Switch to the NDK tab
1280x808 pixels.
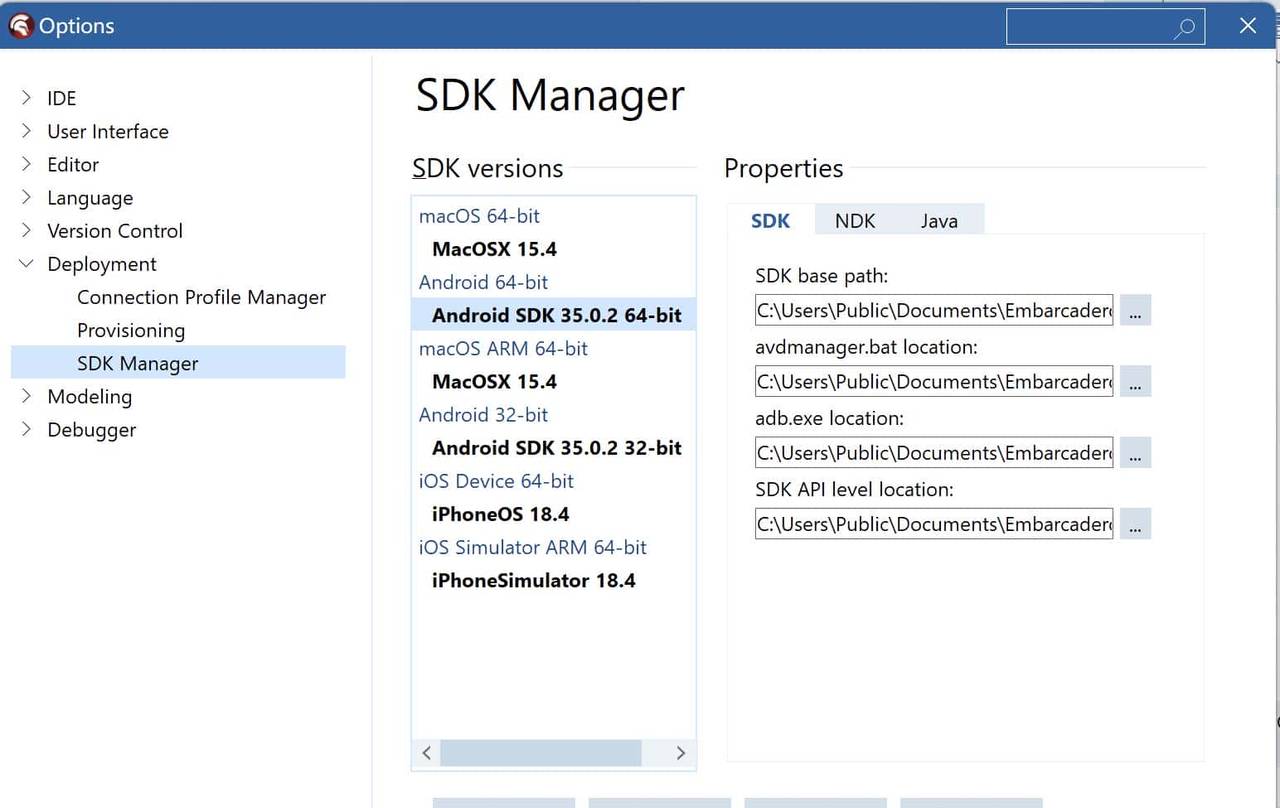pyautogui.click(x=855, y=221)
